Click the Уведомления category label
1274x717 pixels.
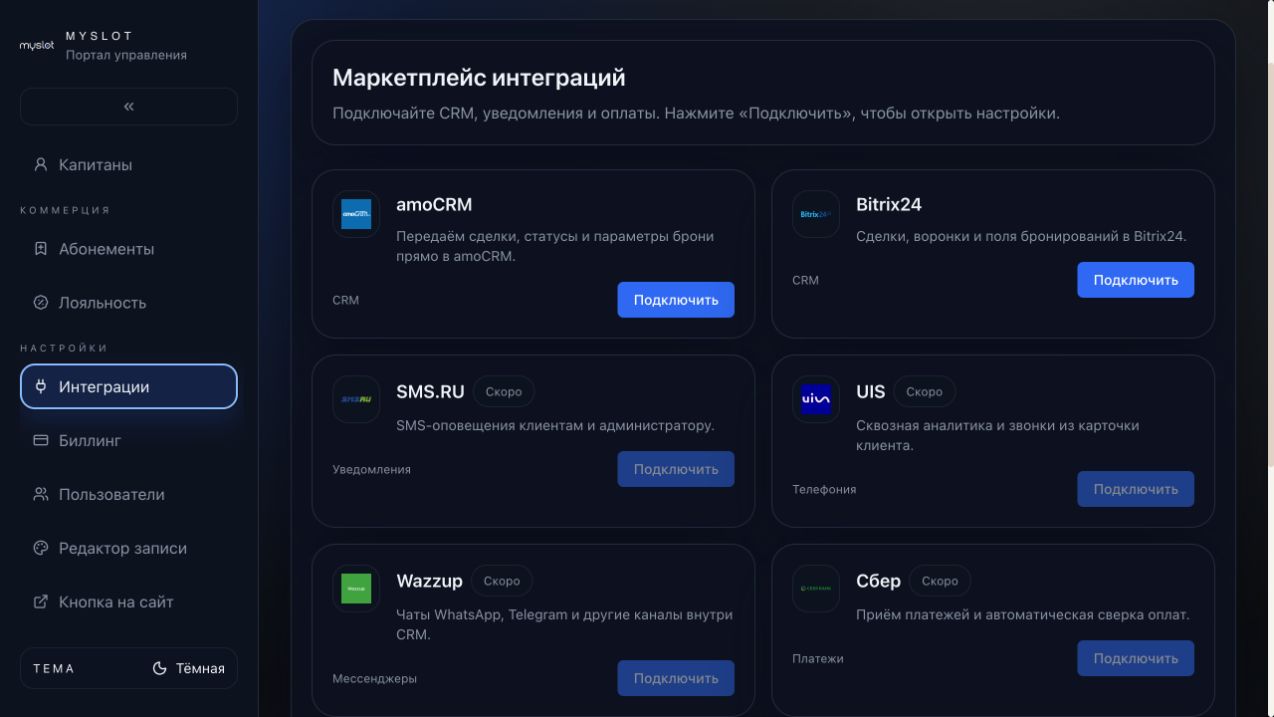[x=372, y=469]
